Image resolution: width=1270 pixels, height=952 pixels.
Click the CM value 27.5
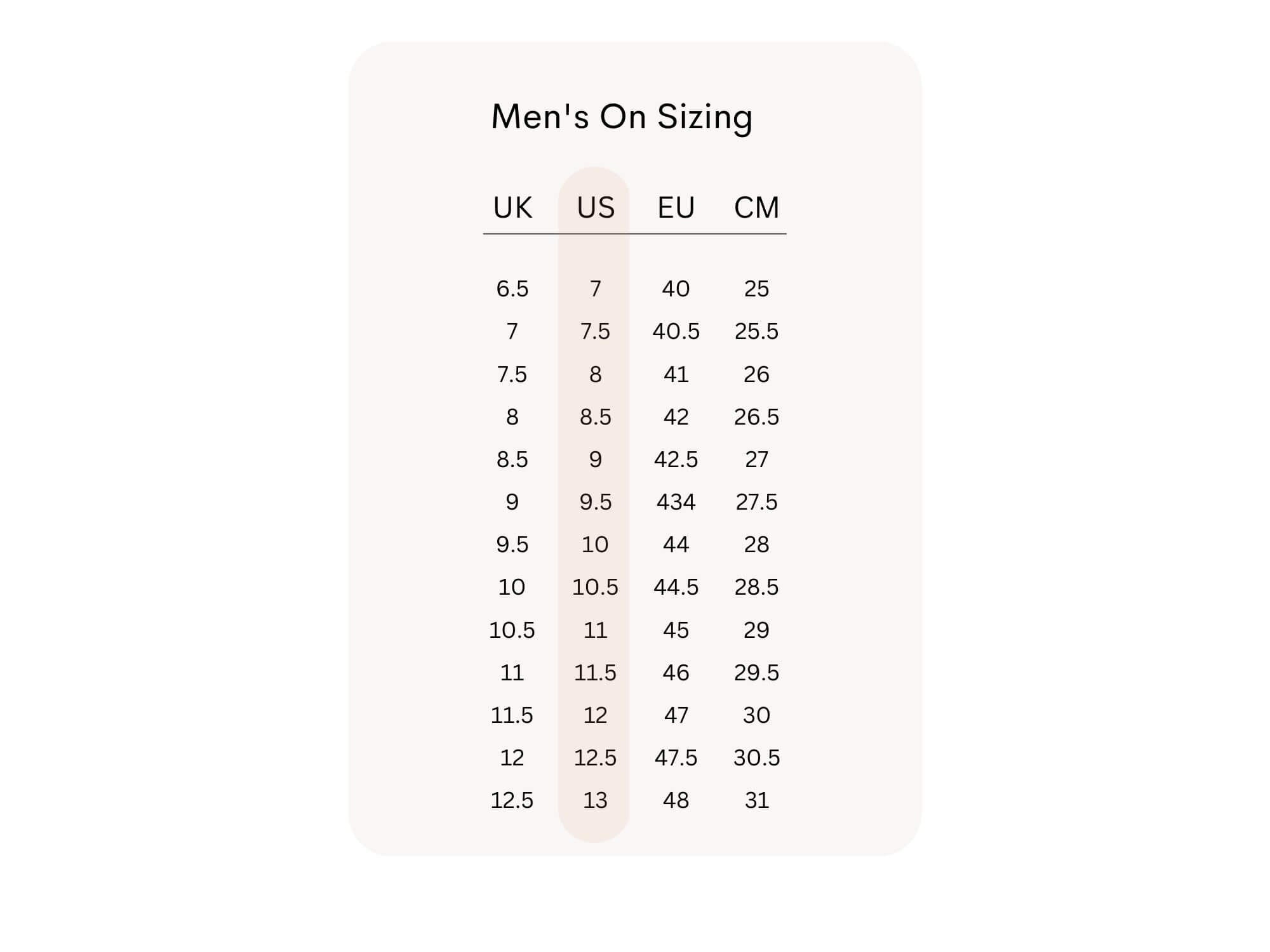(x=756, y=502)
